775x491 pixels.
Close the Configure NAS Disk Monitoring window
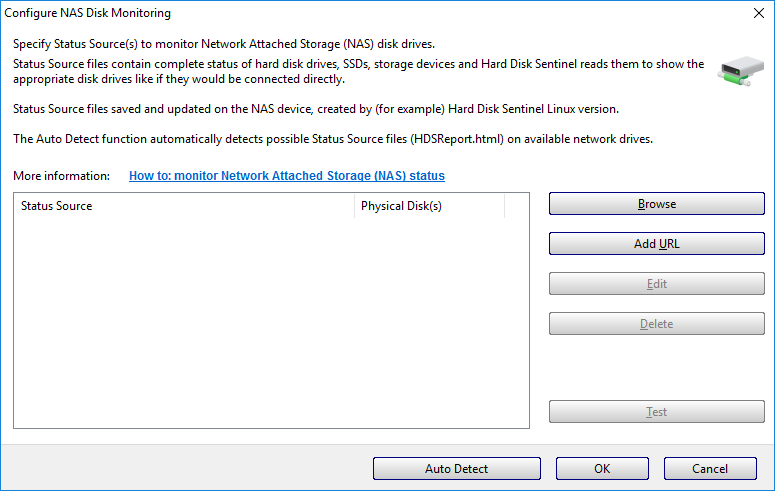(757, 13)
